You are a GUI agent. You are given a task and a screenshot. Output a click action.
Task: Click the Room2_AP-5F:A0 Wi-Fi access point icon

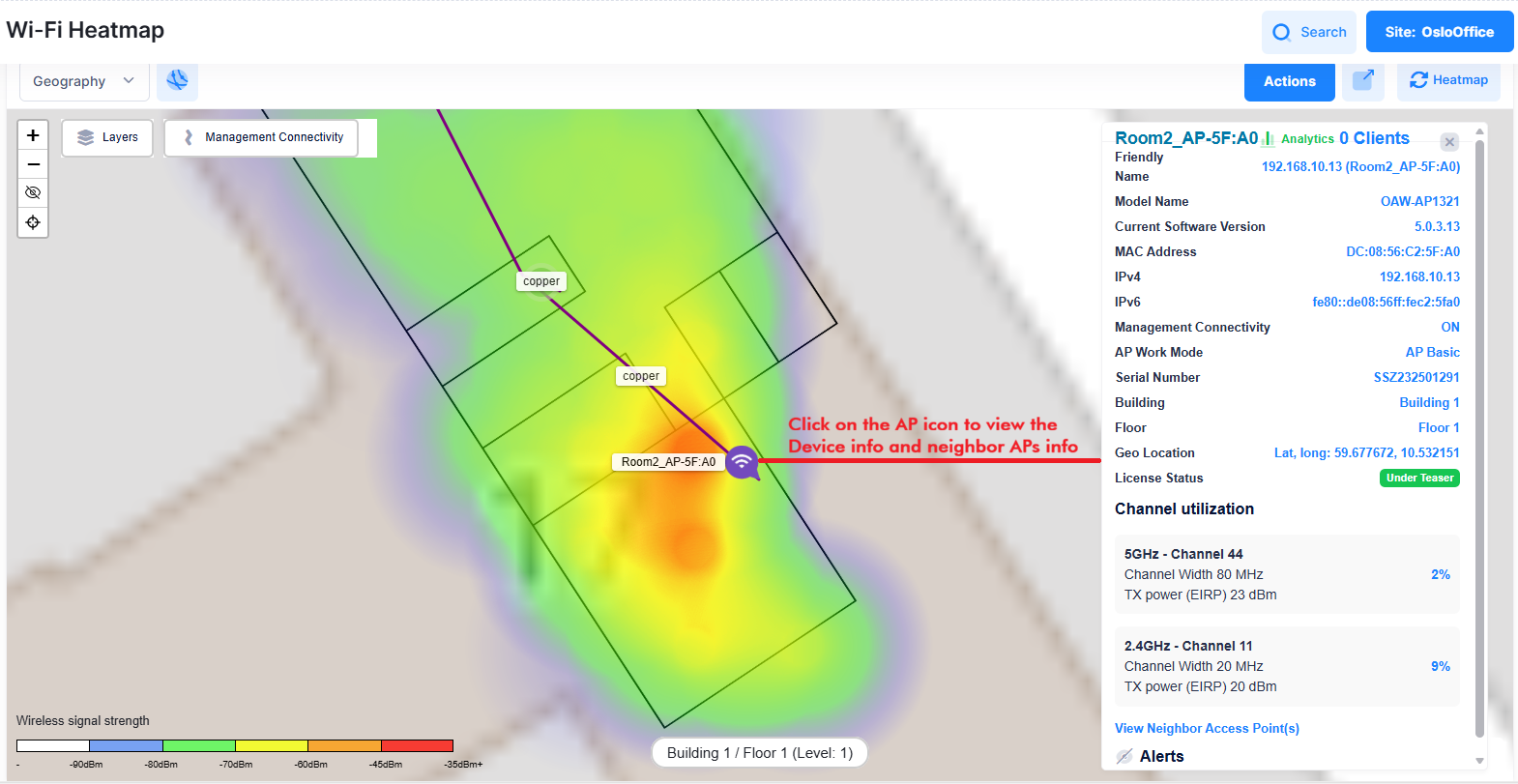pyautogui.click(x=742, y=462)
